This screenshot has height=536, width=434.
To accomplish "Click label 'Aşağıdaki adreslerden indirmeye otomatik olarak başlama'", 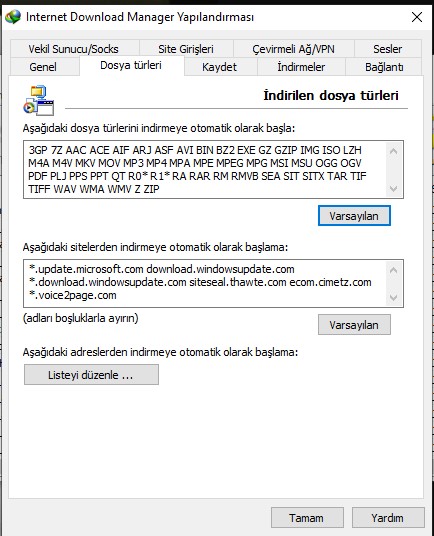I will (161, 352).
